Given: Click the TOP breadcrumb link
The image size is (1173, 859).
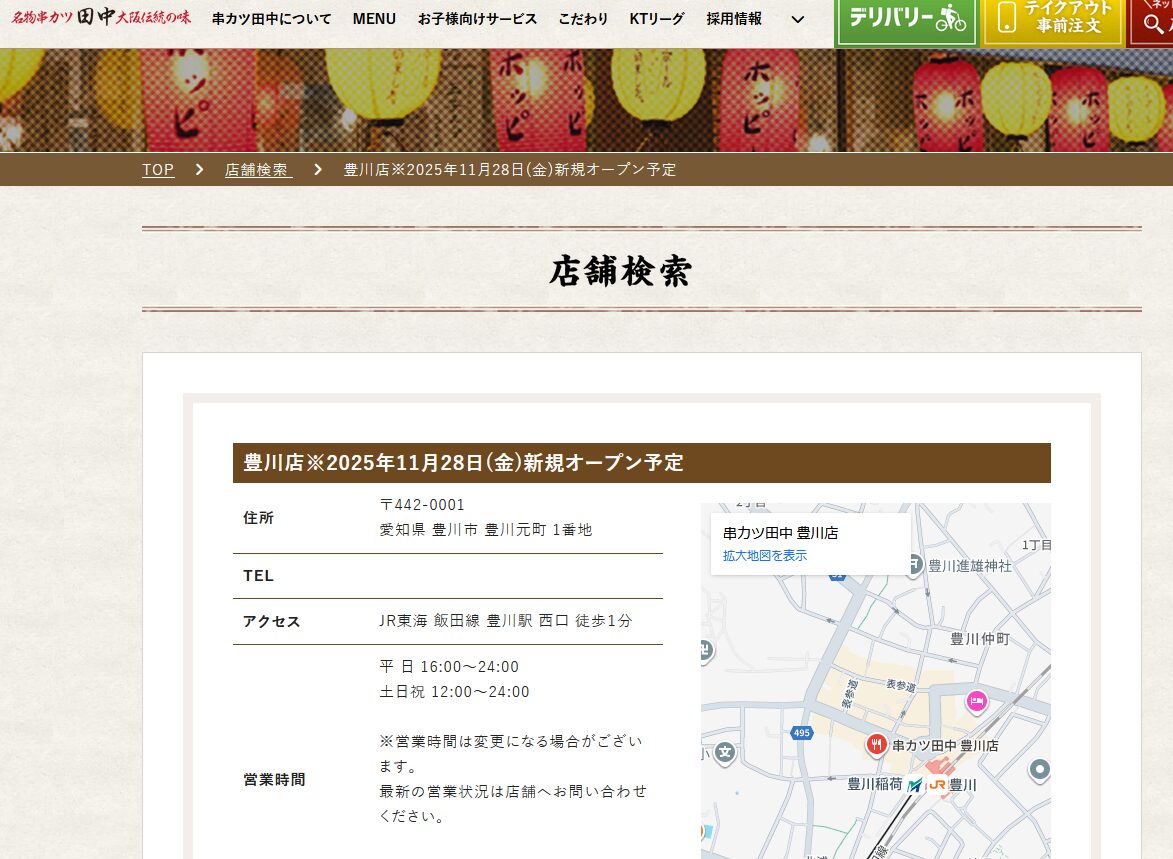Looking at the screenshot, I should pos(158,170).
